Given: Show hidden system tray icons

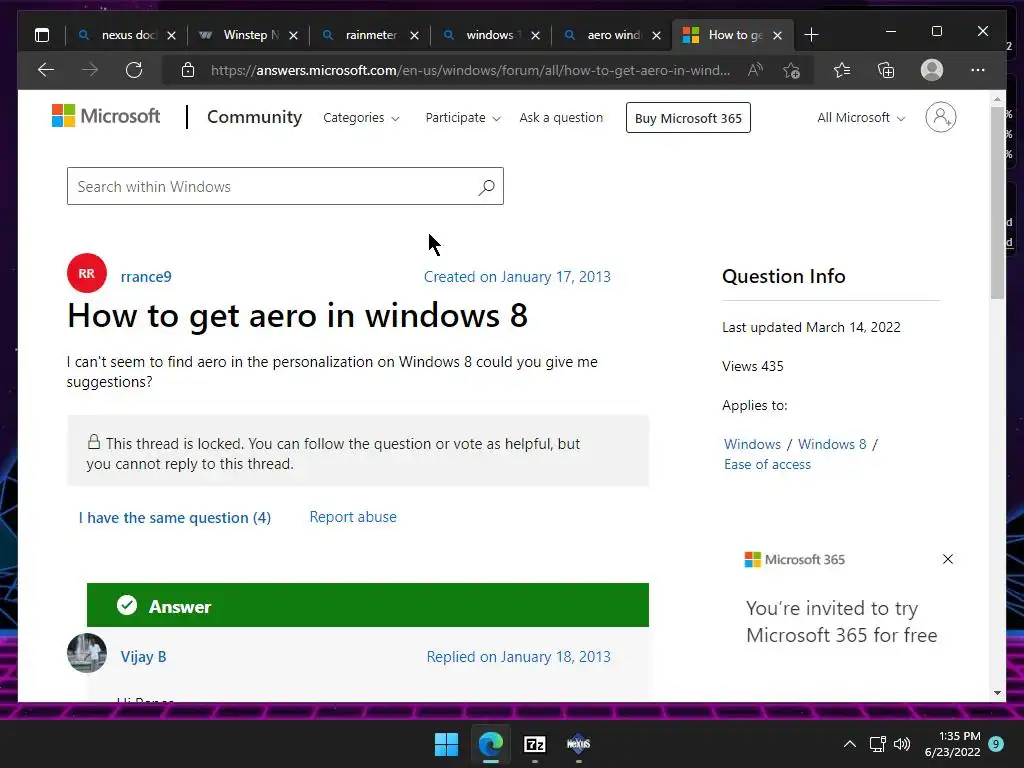Looking at the screenshot, I should (x=850, y=744).
